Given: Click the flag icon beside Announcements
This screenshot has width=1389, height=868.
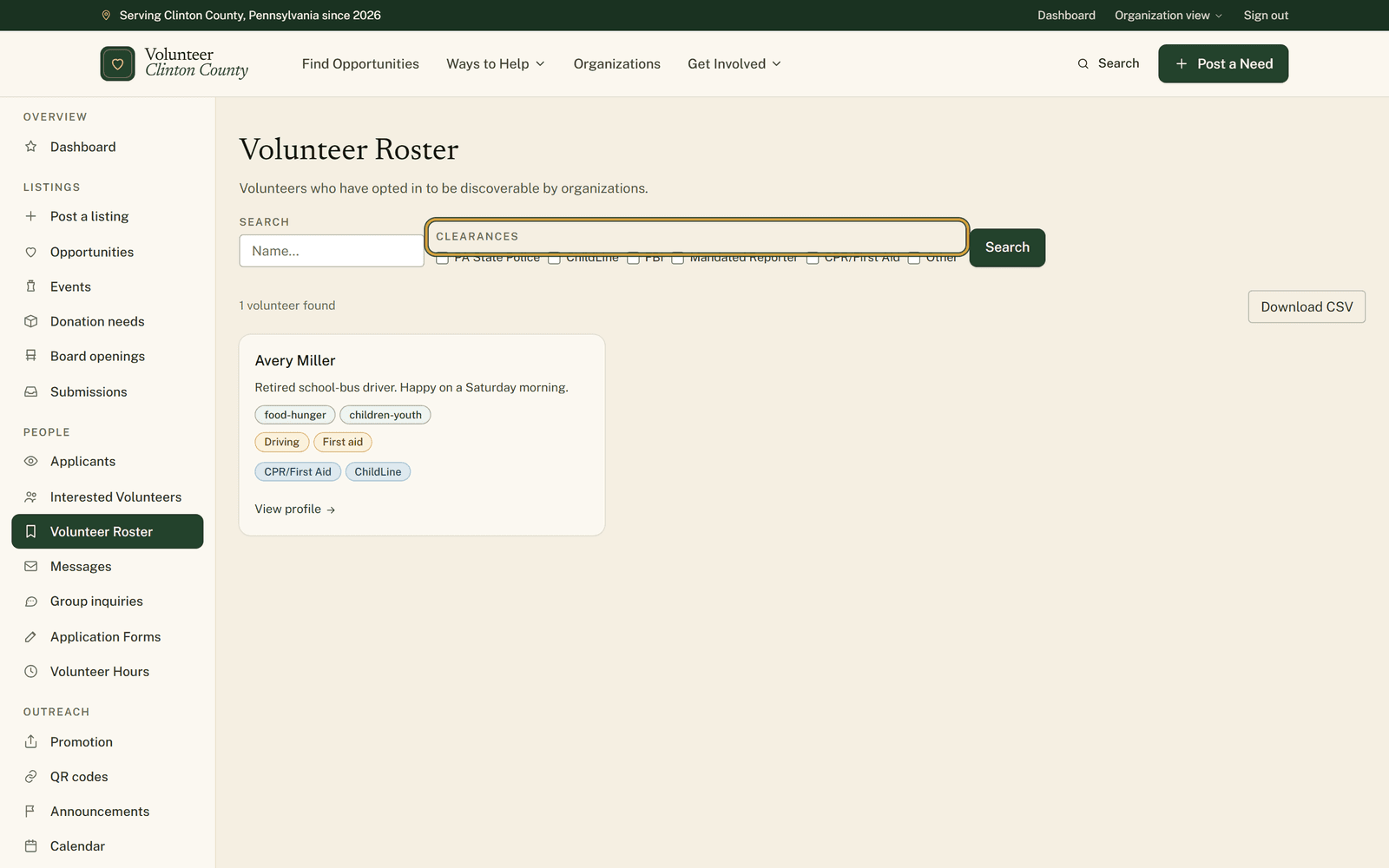Looking at the screenshot, I should point(31,811).
